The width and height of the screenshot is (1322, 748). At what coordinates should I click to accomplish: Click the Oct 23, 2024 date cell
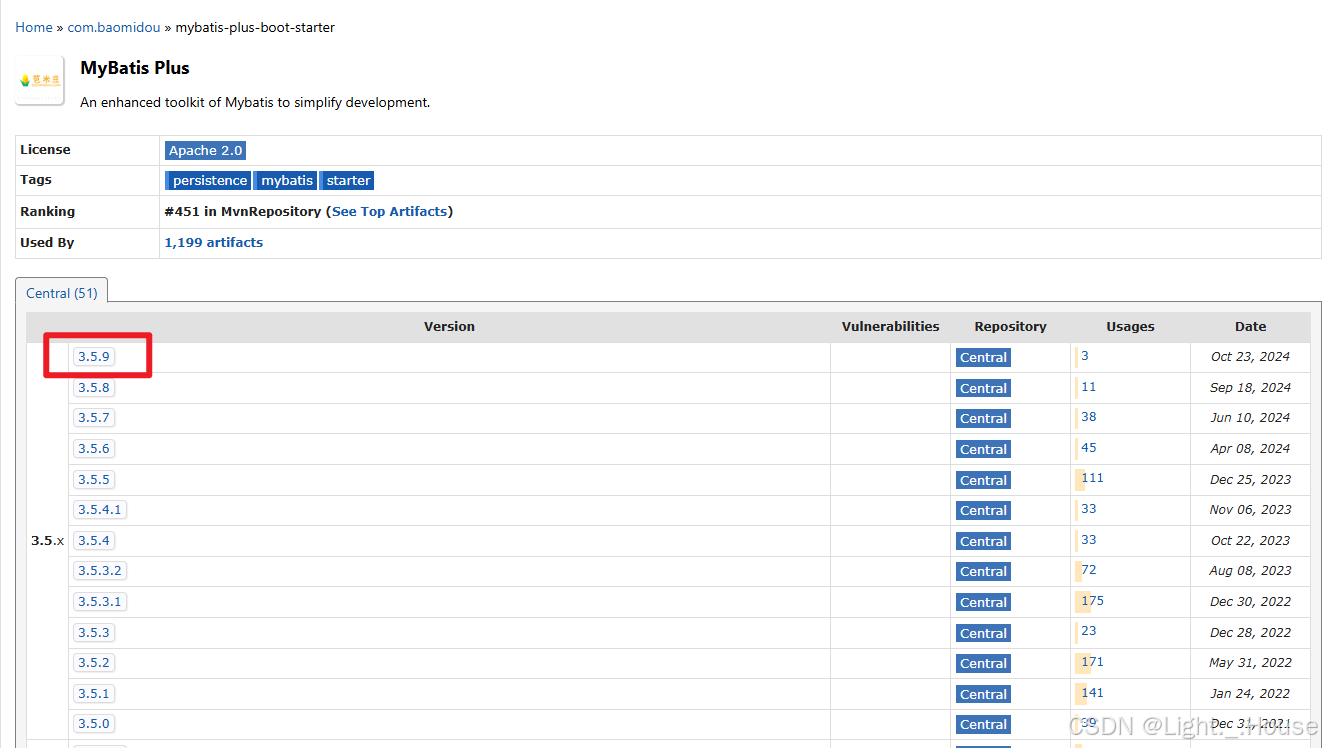pos(1250,357)
